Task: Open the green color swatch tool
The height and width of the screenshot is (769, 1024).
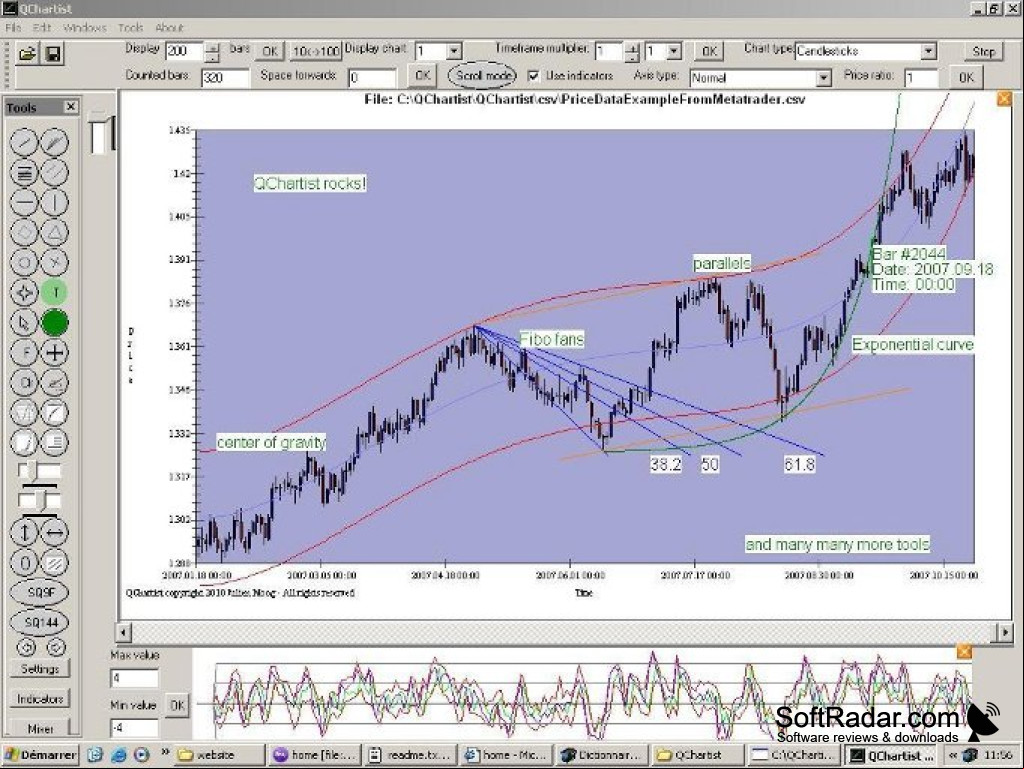Action: pos(55,322)
